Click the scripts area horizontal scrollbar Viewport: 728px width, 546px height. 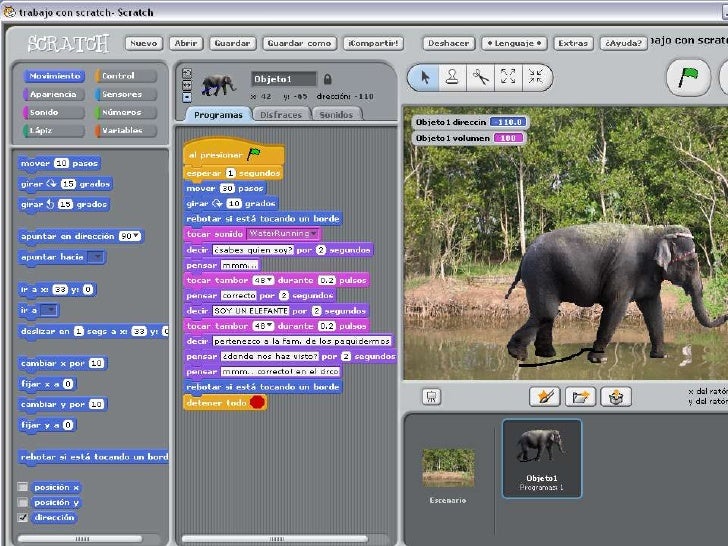(x=275, y=539)
